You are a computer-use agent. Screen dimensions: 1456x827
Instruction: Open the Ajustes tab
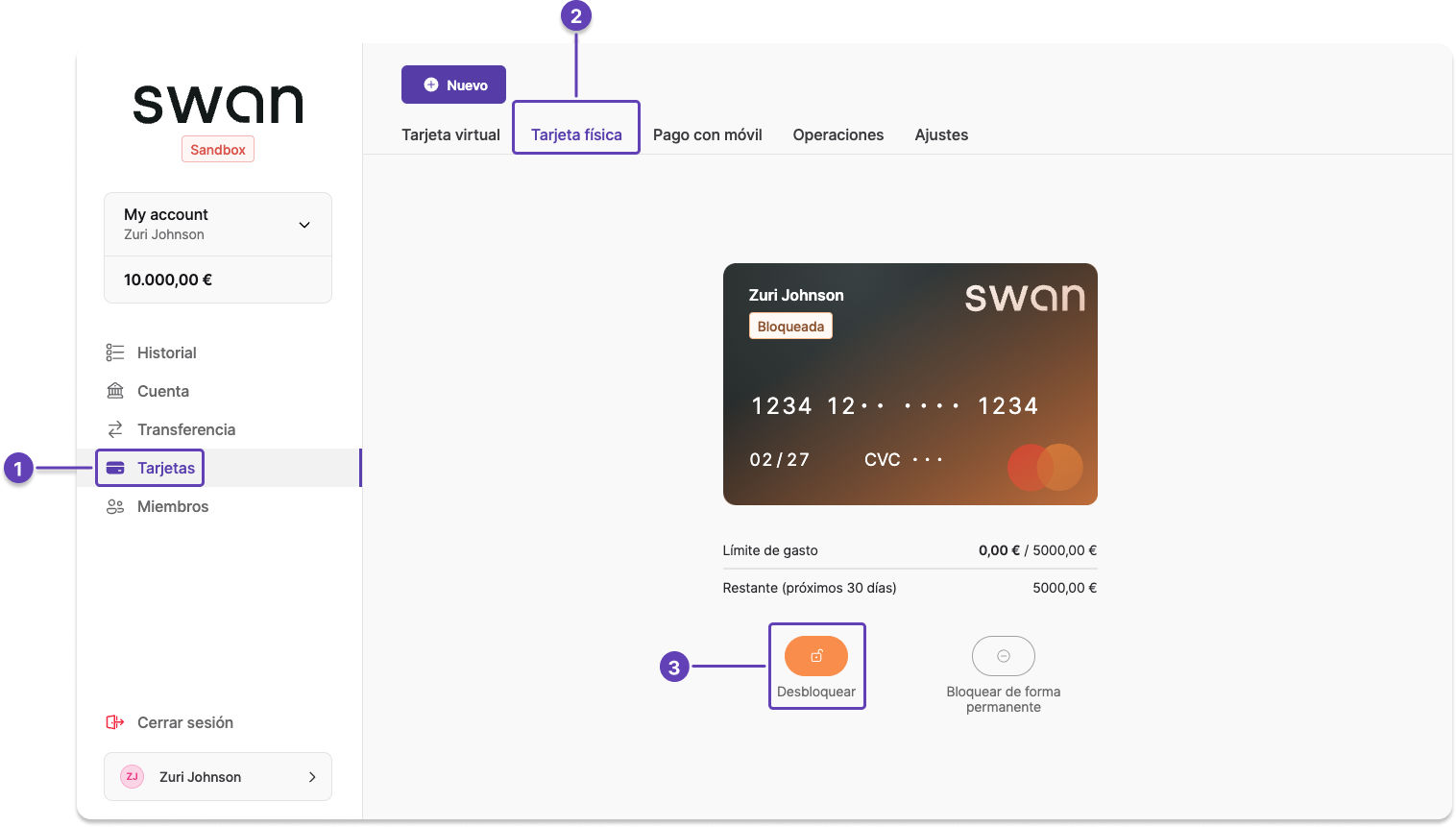click(941, 134)
